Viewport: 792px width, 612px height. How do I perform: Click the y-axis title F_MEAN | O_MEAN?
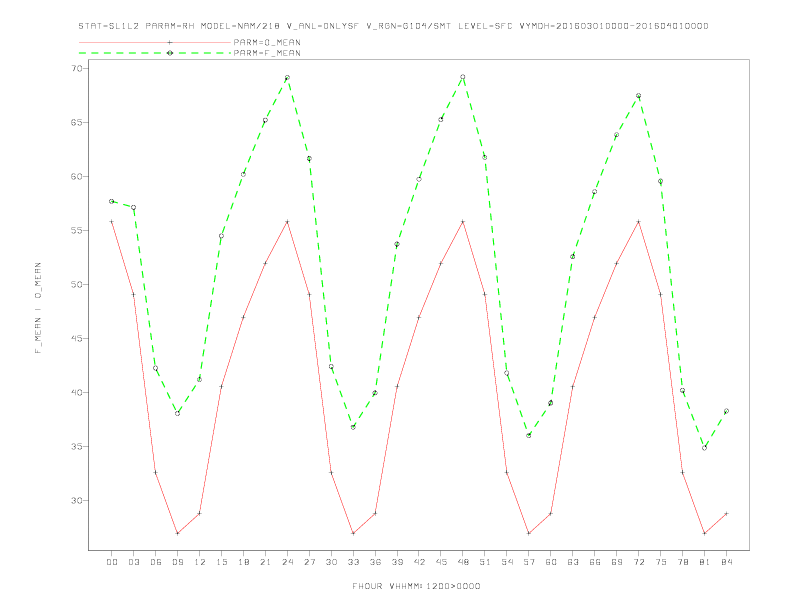(x=38, y=308)
